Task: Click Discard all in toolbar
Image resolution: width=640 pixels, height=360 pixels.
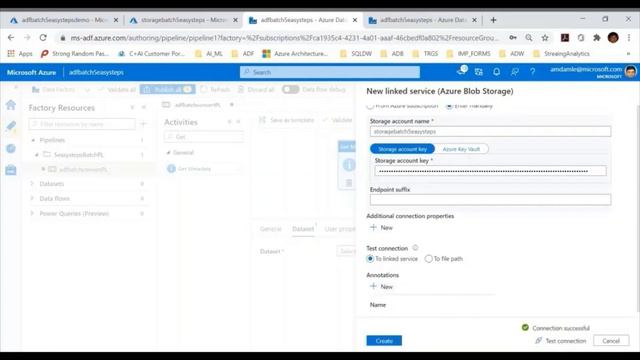Action: [x=256, y=89]
